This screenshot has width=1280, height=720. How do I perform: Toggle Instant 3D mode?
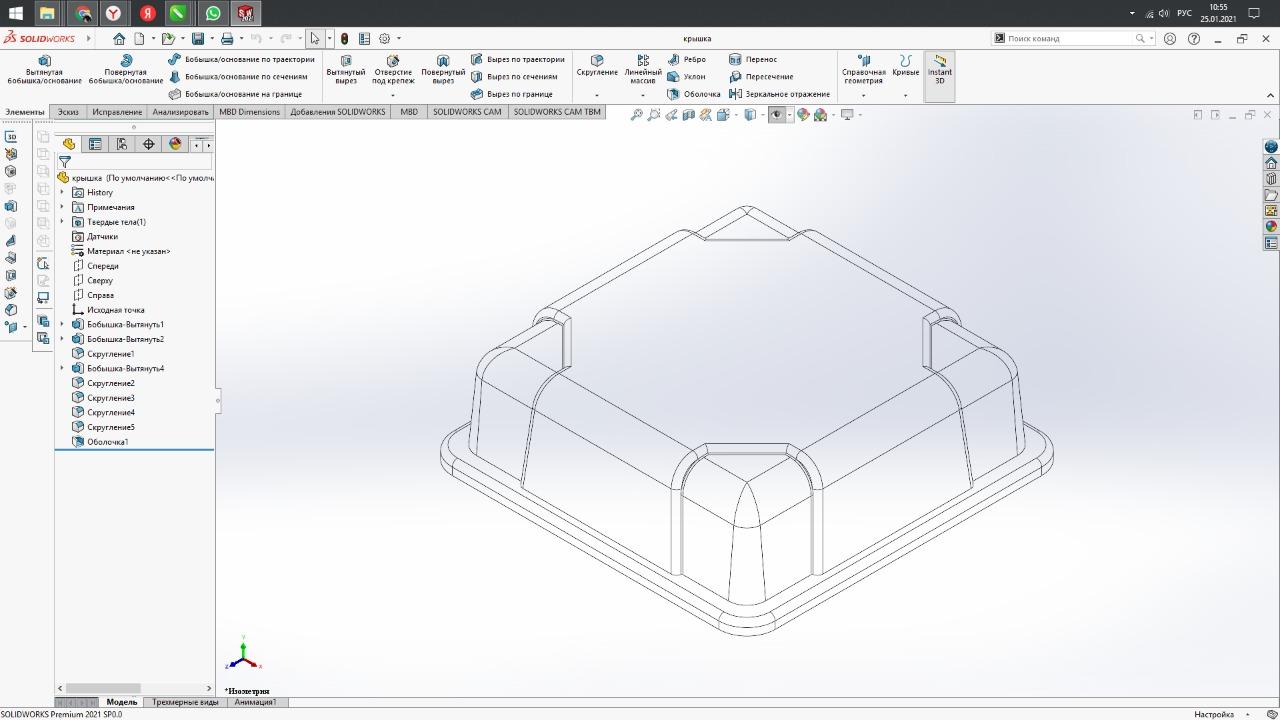pyautogui.click(x=939, y=68)
